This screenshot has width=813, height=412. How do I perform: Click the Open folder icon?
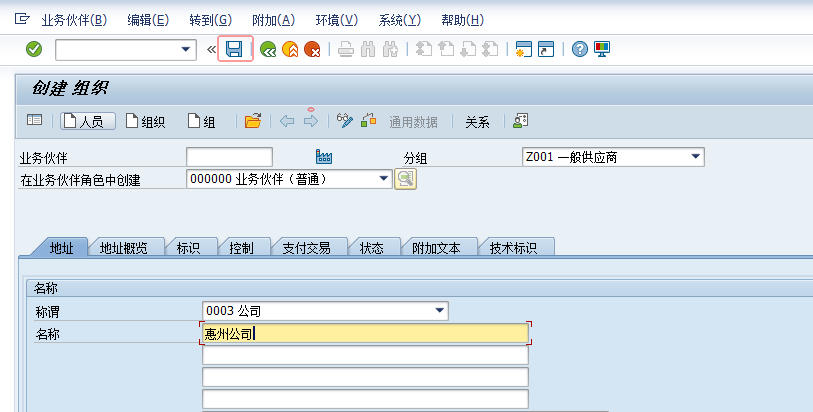(253, 121)
